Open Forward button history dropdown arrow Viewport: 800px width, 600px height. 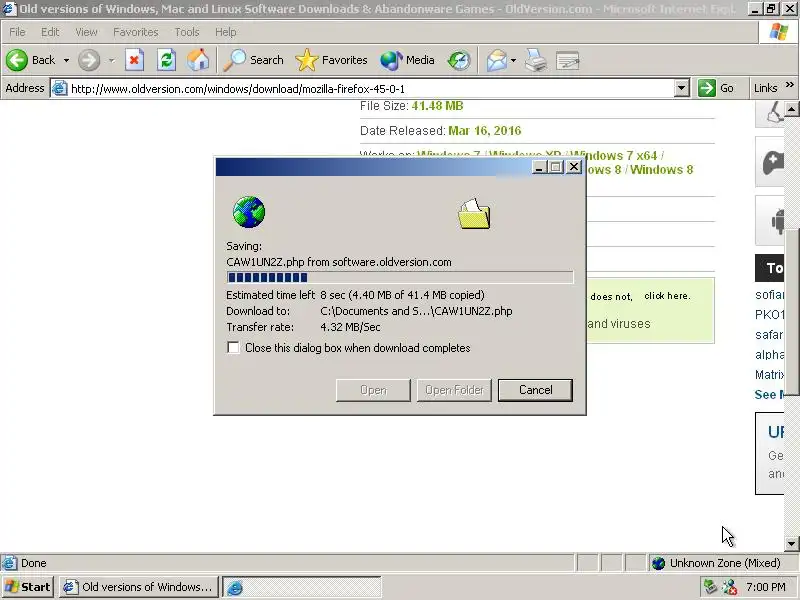[x=111, y=60]
